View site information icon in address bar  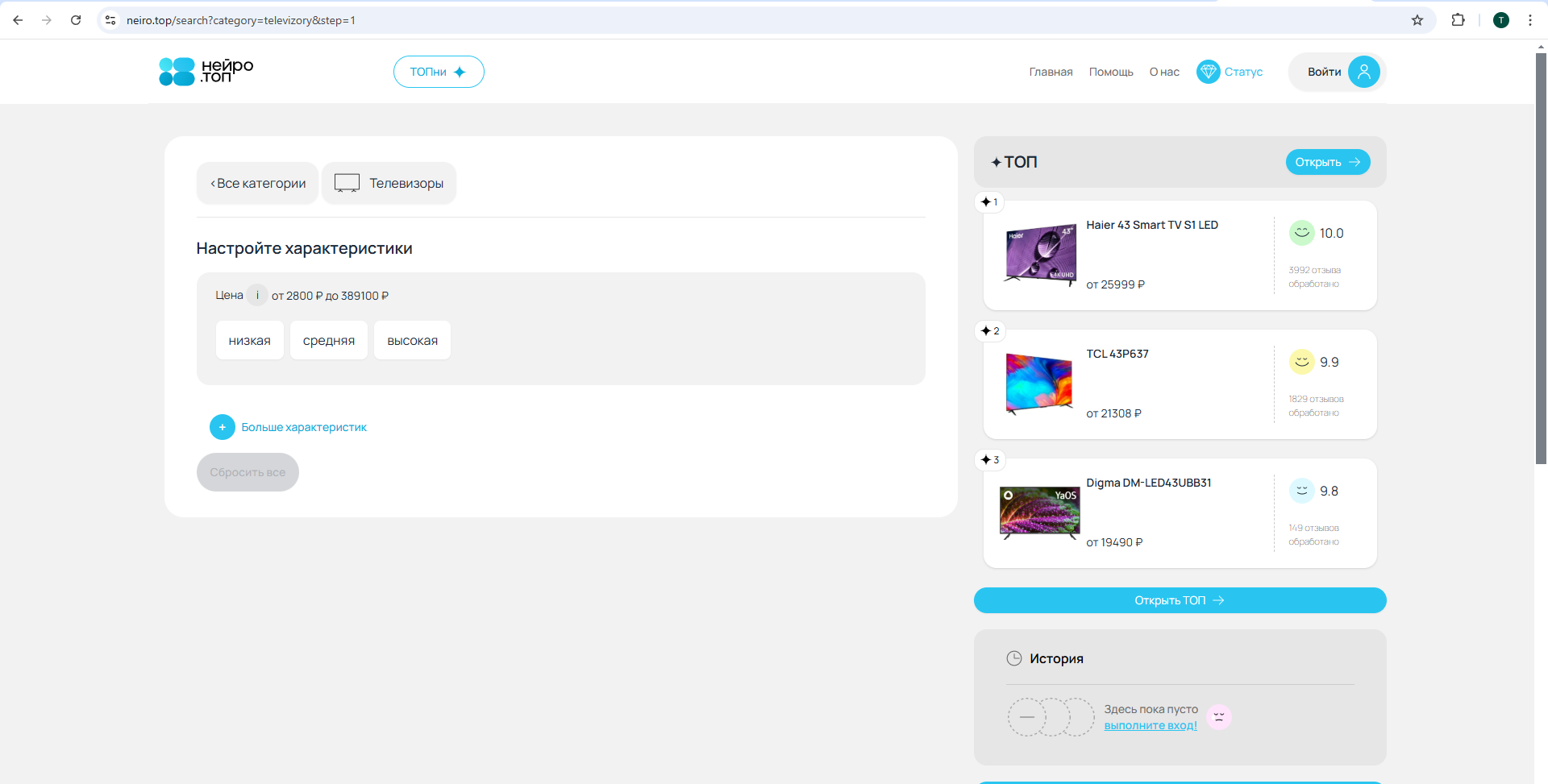pyautogui.click(x=110, y=20)
